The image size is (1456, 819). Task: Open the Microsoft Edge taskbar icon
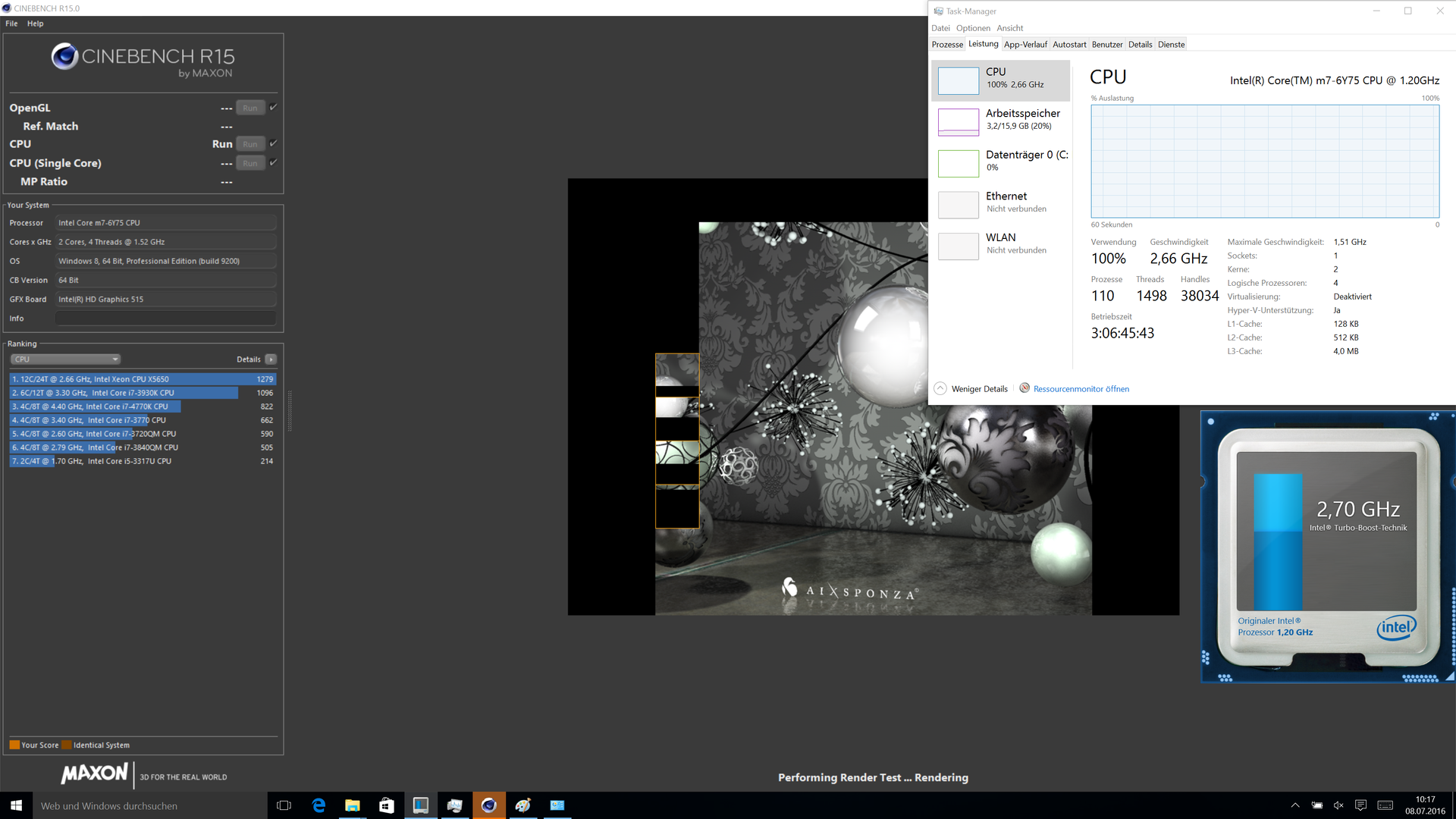[x=318, y=805]
